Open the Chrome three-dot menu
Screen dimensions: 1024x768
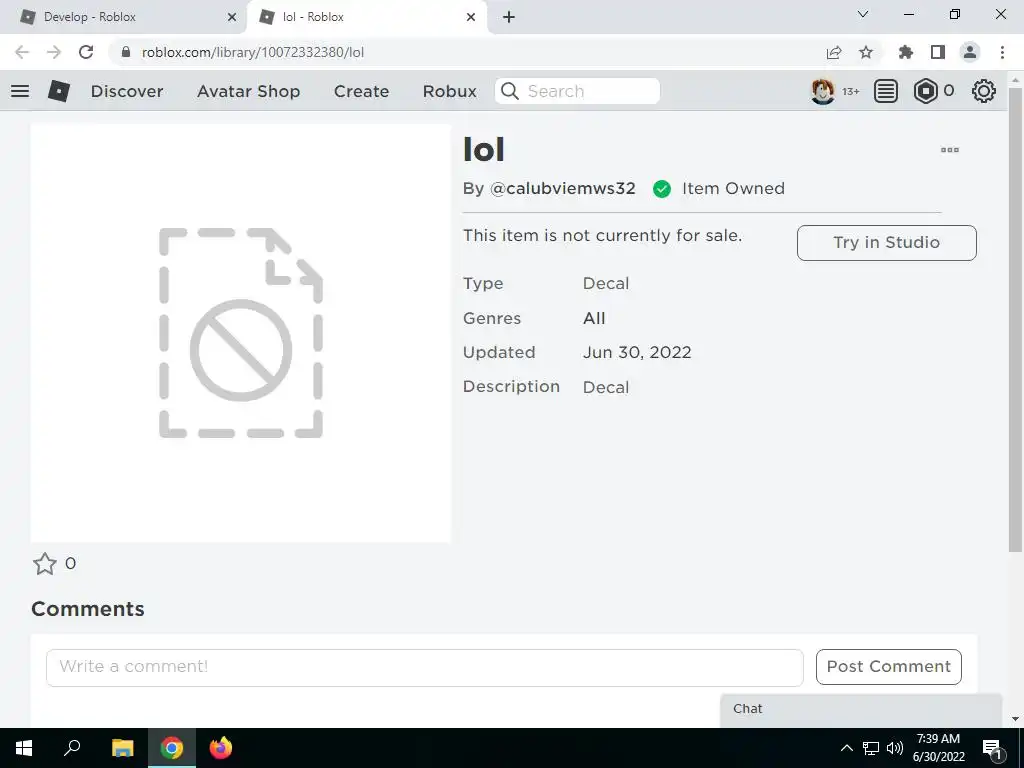(1002, 52)
